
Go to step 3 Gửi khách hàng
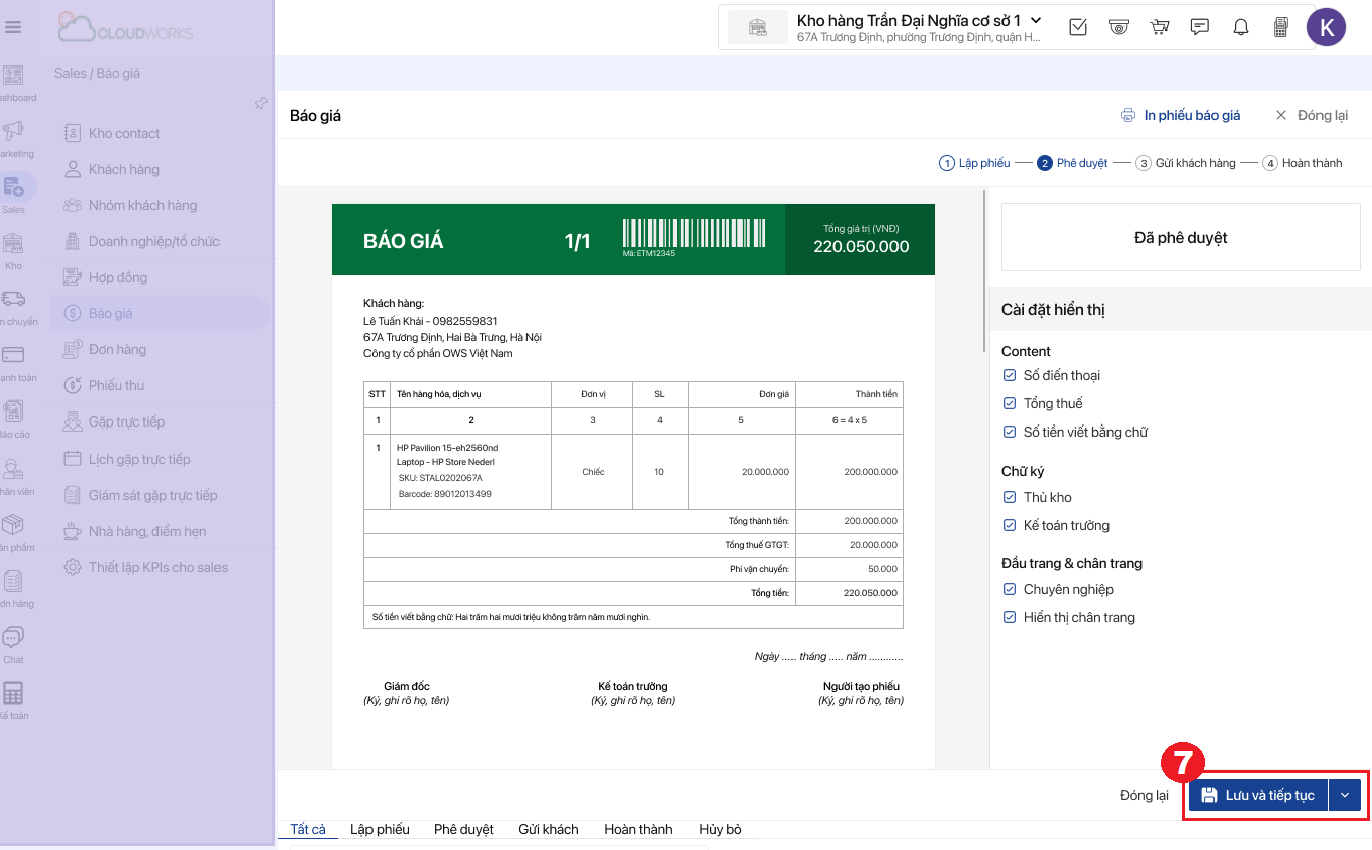click(1185, 163)
